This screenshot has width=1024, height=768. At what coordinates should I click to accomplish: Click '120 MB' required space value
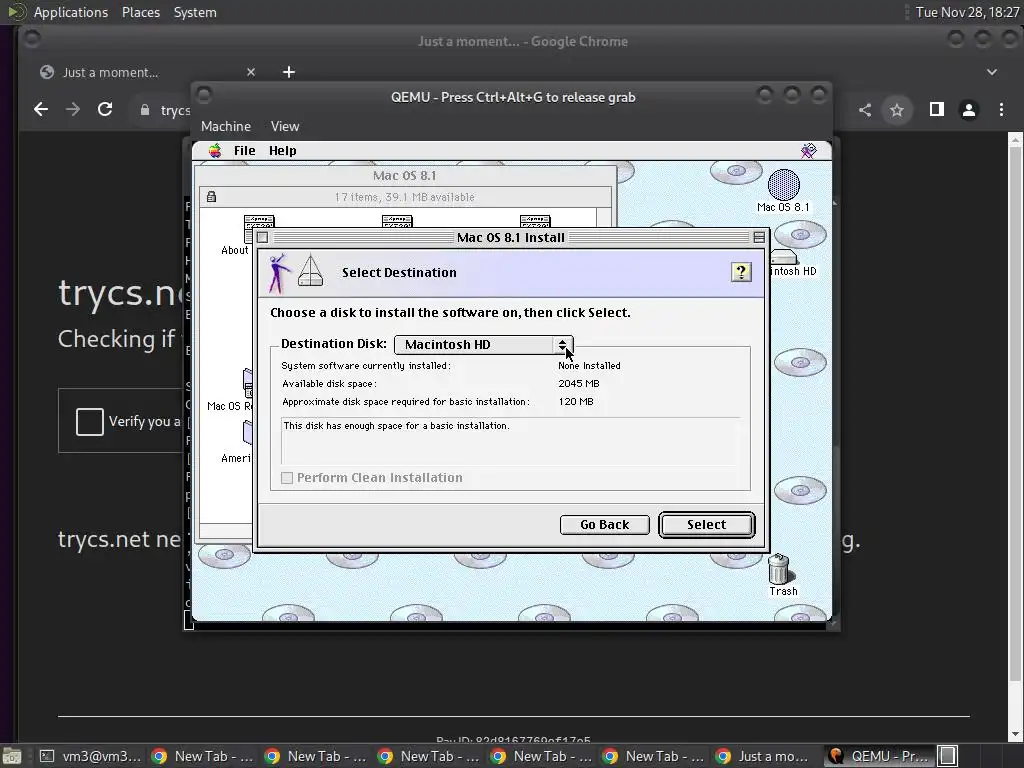tap(576, 402)
